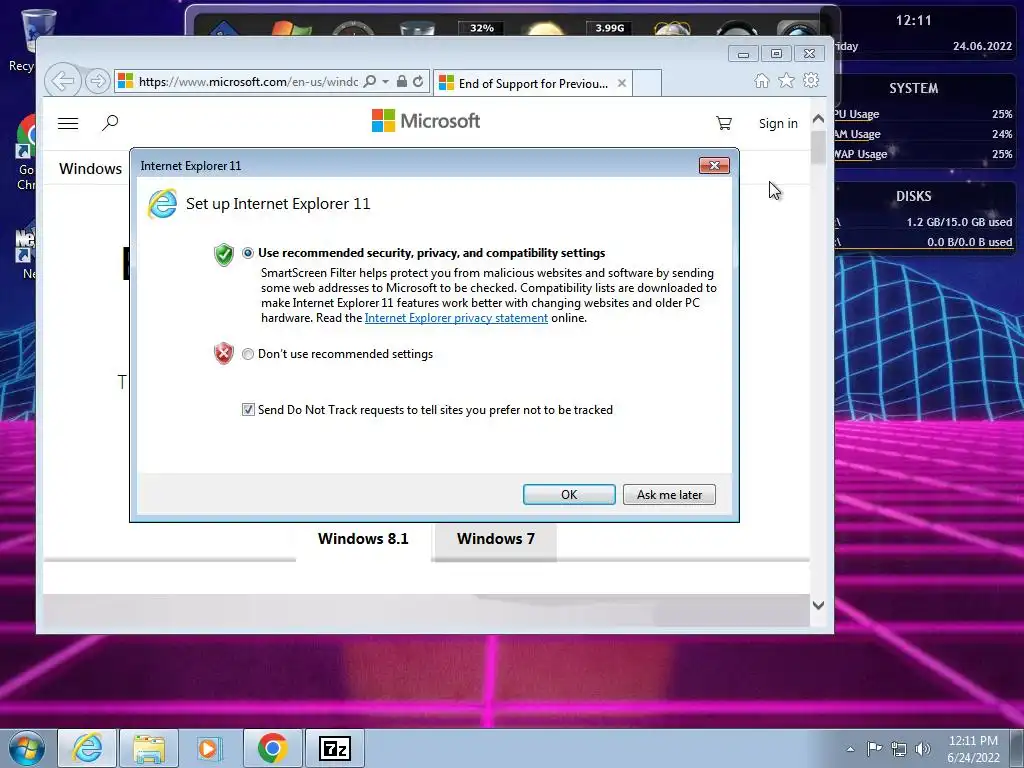Click 1.2 GB/15.0 GB used disk entry
Viewport: 1024px width, 768px height.
pos(959,222)
